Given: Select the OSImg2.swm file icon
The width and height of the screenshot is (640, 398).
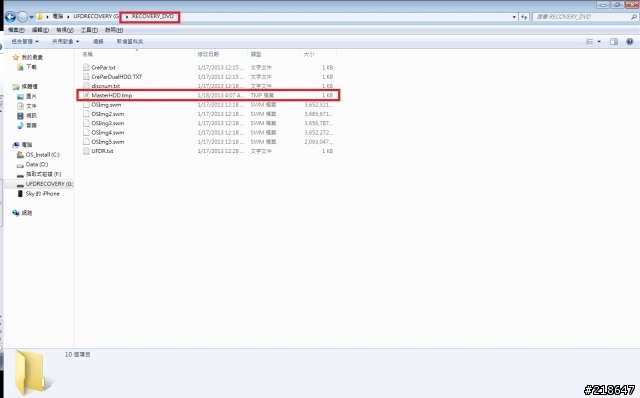Looking at the screenshot, I should pyautogui.click(x=86, y=114).
